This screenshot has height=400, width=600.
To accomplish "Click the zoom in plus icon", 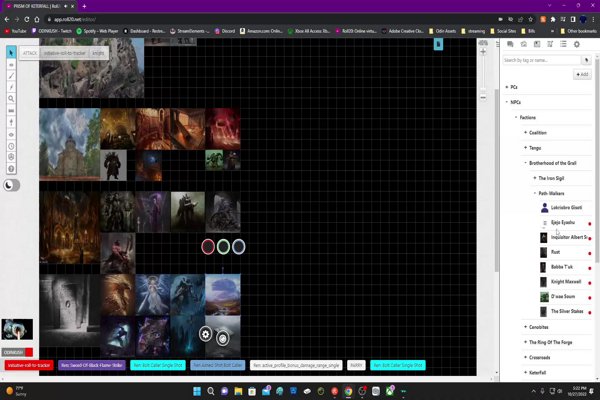I will coord(483,52).
